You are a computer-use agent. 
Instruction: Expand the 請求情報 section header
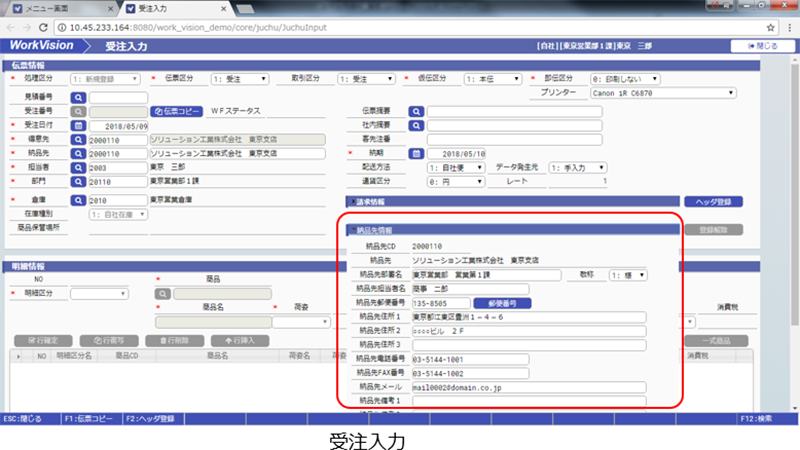[x=513, y=202]
